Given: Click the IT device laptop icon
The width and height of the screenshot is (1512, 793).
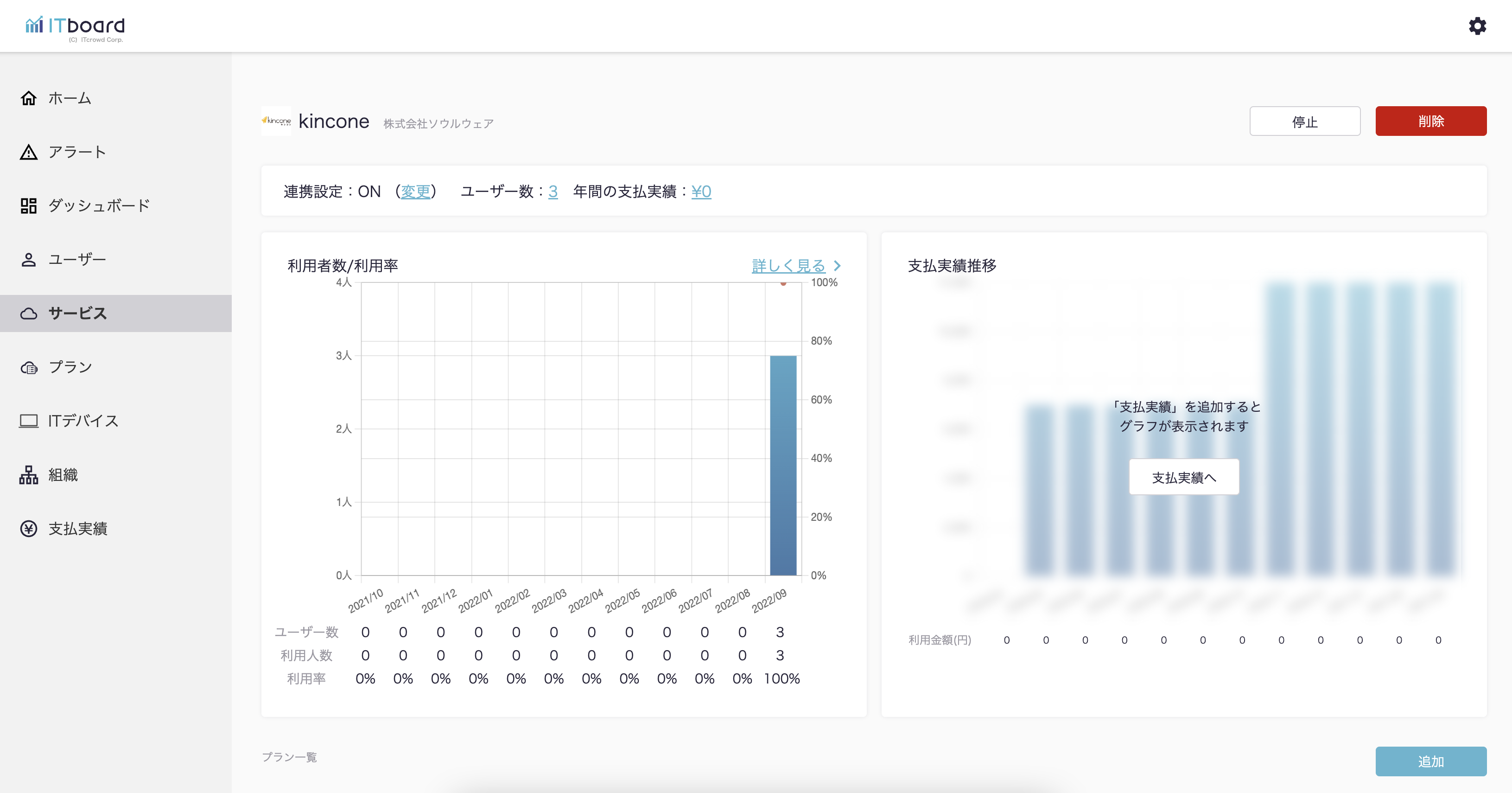Looking at the screenshot, I should point(28,421).
